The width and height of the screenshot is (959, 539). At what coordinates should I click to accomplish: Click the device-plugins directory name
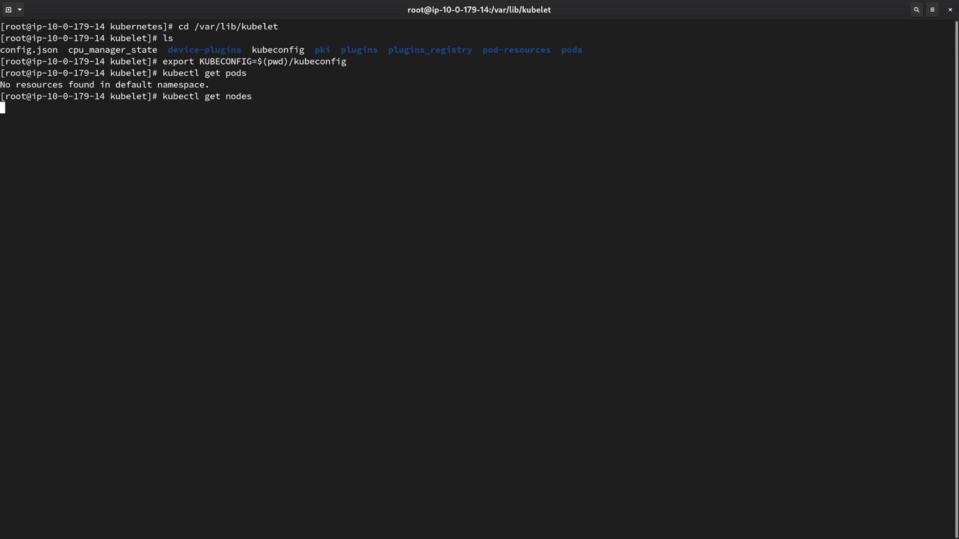204,50
